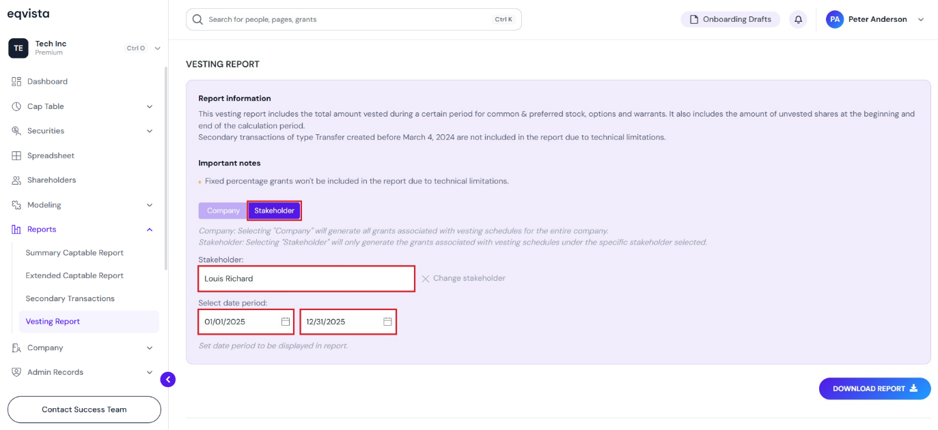Click the Dashboard icon in sidebar
This screenshot has width=938, height=430.
coord(16,81)
